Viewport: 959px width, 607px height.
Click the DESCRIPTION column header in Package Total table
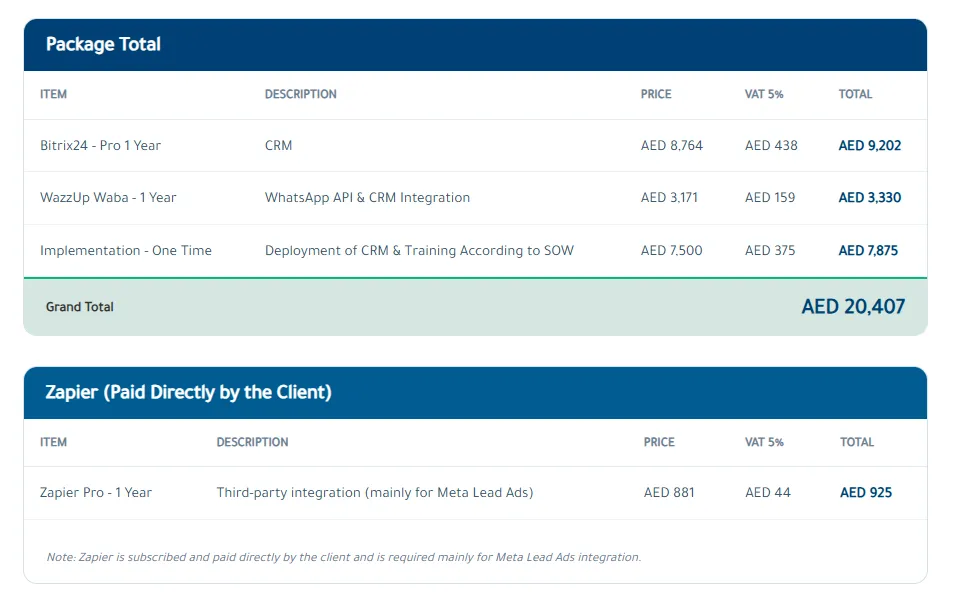click(300, 94)
